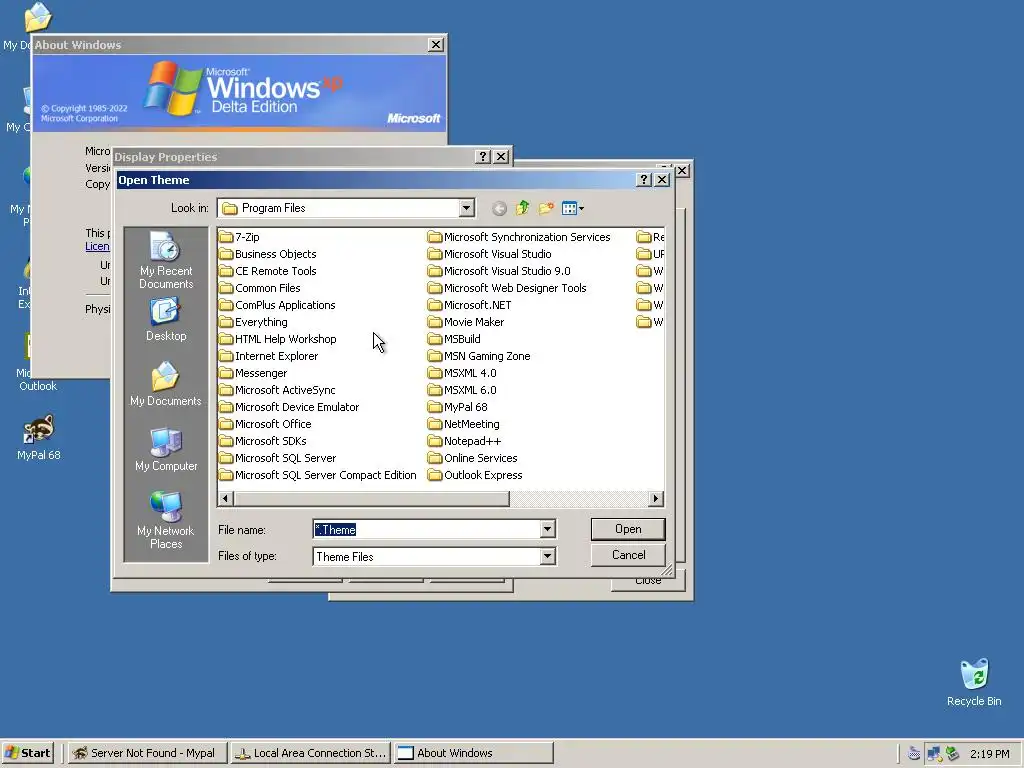Image resolution: width=1024 pixels, height=768 pixels.
Task: Click Display Properties help question-mark button
Action: tap(483, 157)
